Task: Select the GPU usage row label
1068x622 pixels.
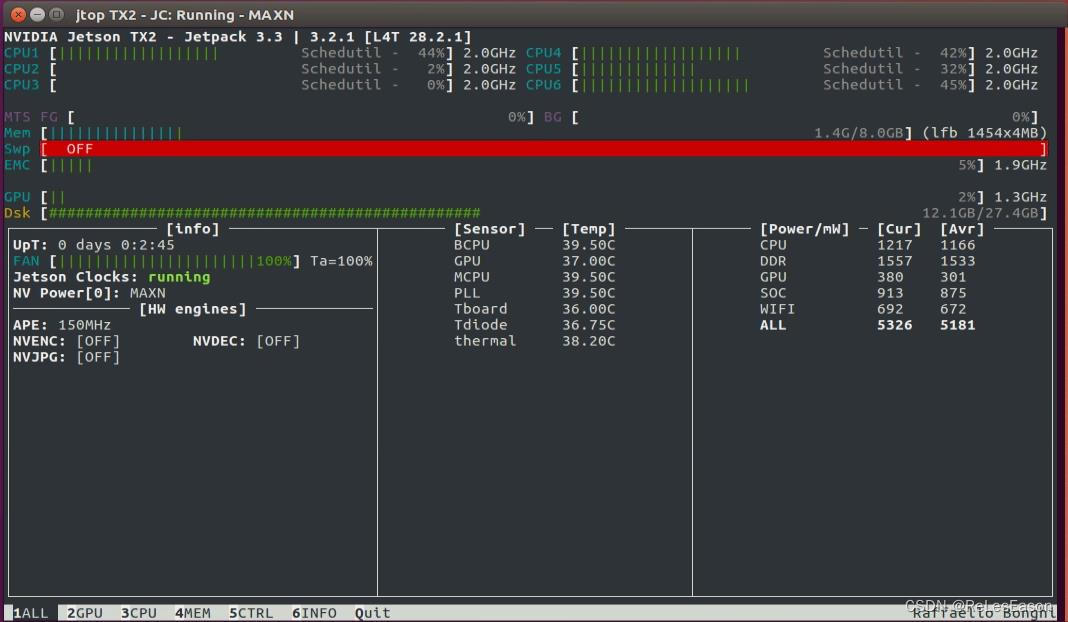Action: pyautogui.click(x=17, y=197)
